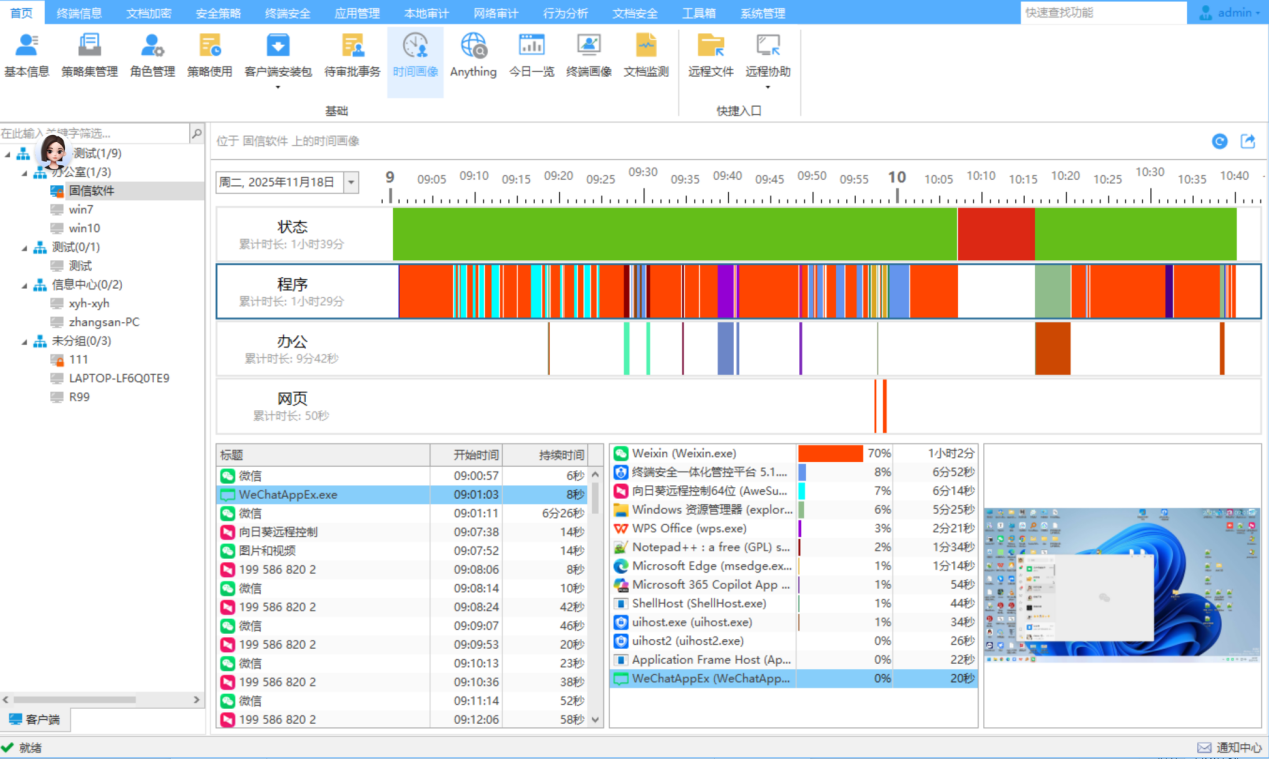The width and height of the screenshot is (1269, 759).
Task: Select win10 in the computer tree
Action: coord(84,228)
